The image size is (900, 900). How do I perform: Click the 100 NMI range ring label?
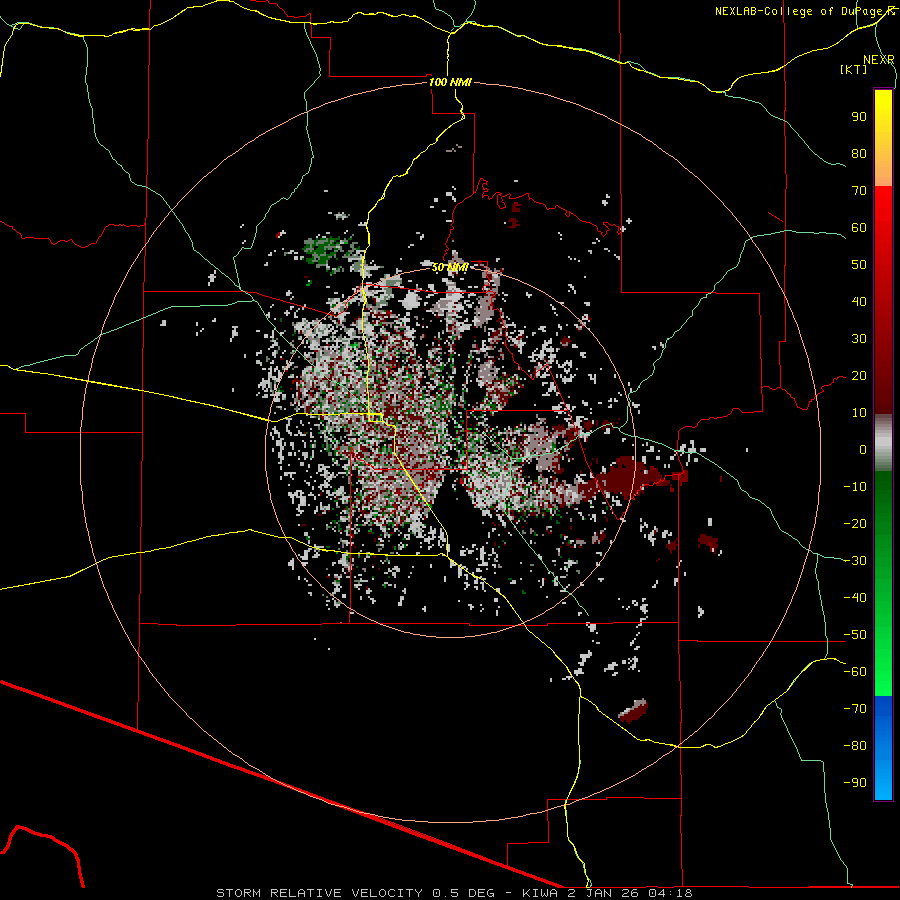click(x=450, y=82)
